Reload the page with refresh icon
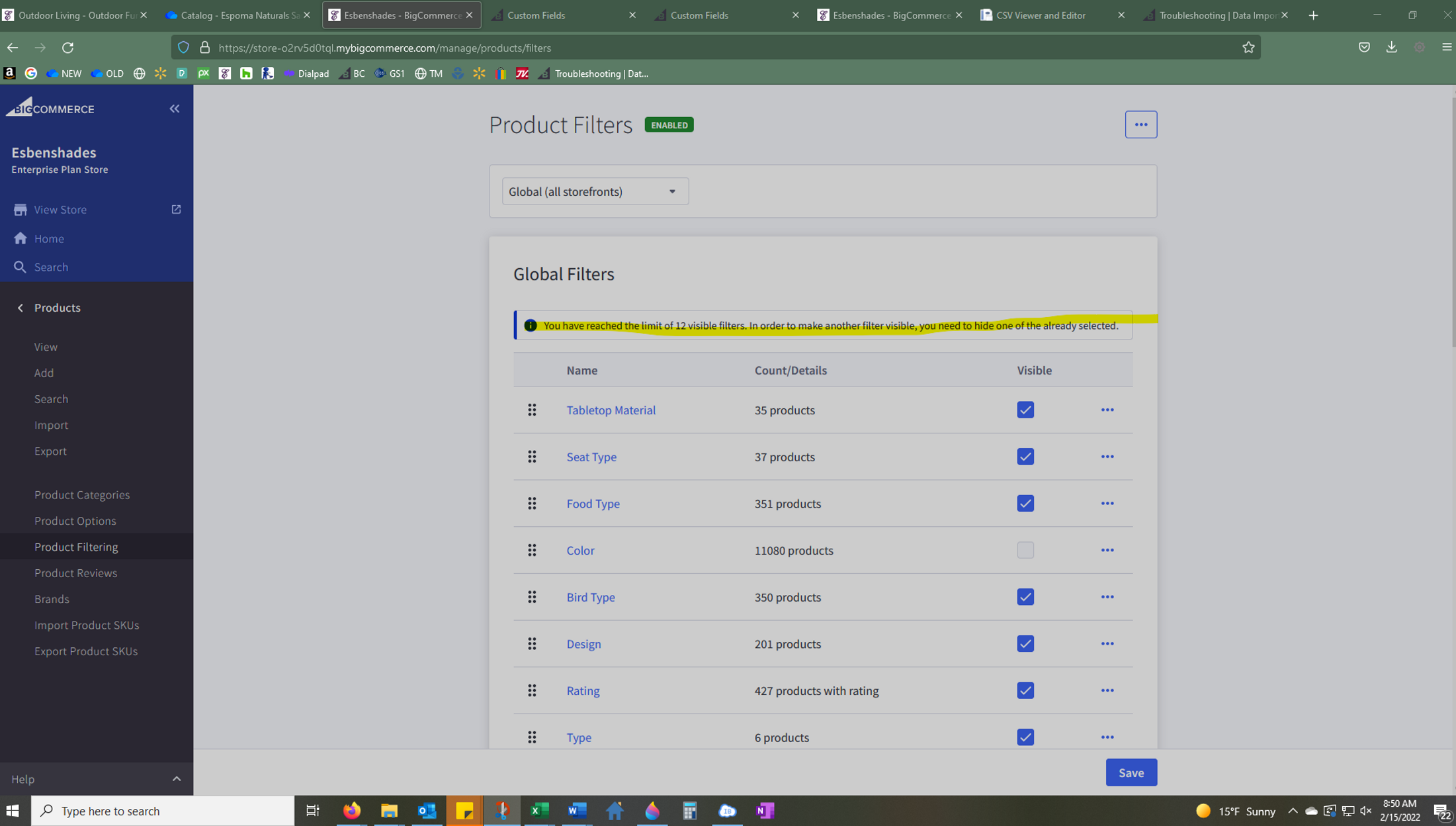The image size is (1456, 826). [67, 48]
